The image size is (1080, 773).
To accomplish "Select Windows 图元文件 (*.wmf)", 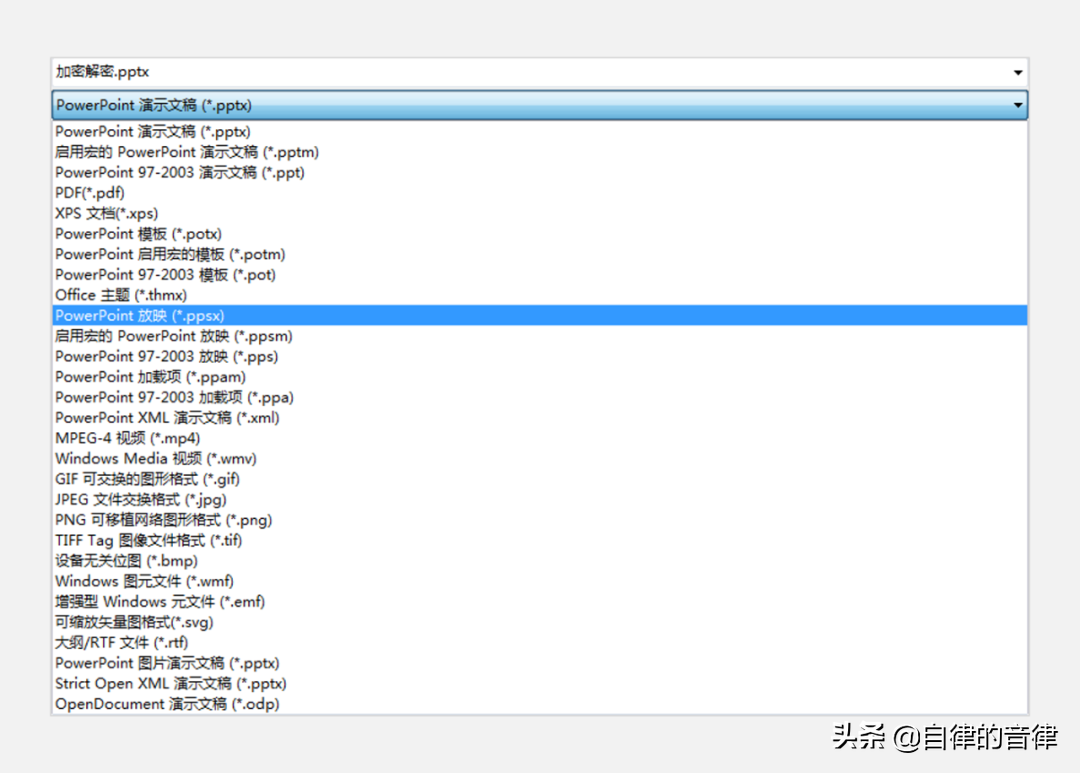I will click(540, 581).
